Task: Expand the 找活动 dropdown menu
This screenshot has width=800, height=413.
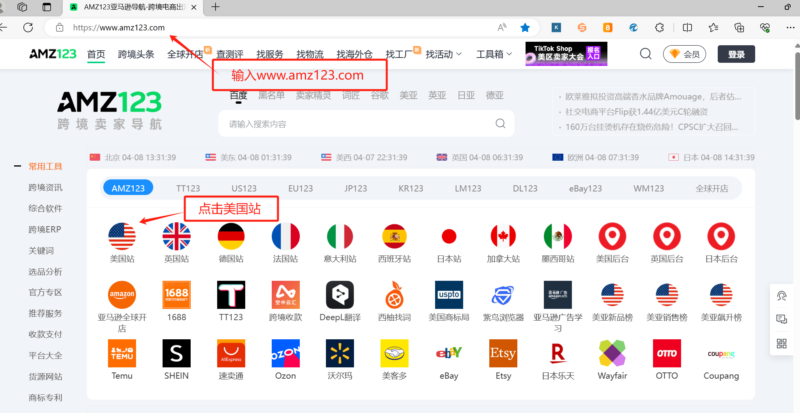Action: coord(444,54)
